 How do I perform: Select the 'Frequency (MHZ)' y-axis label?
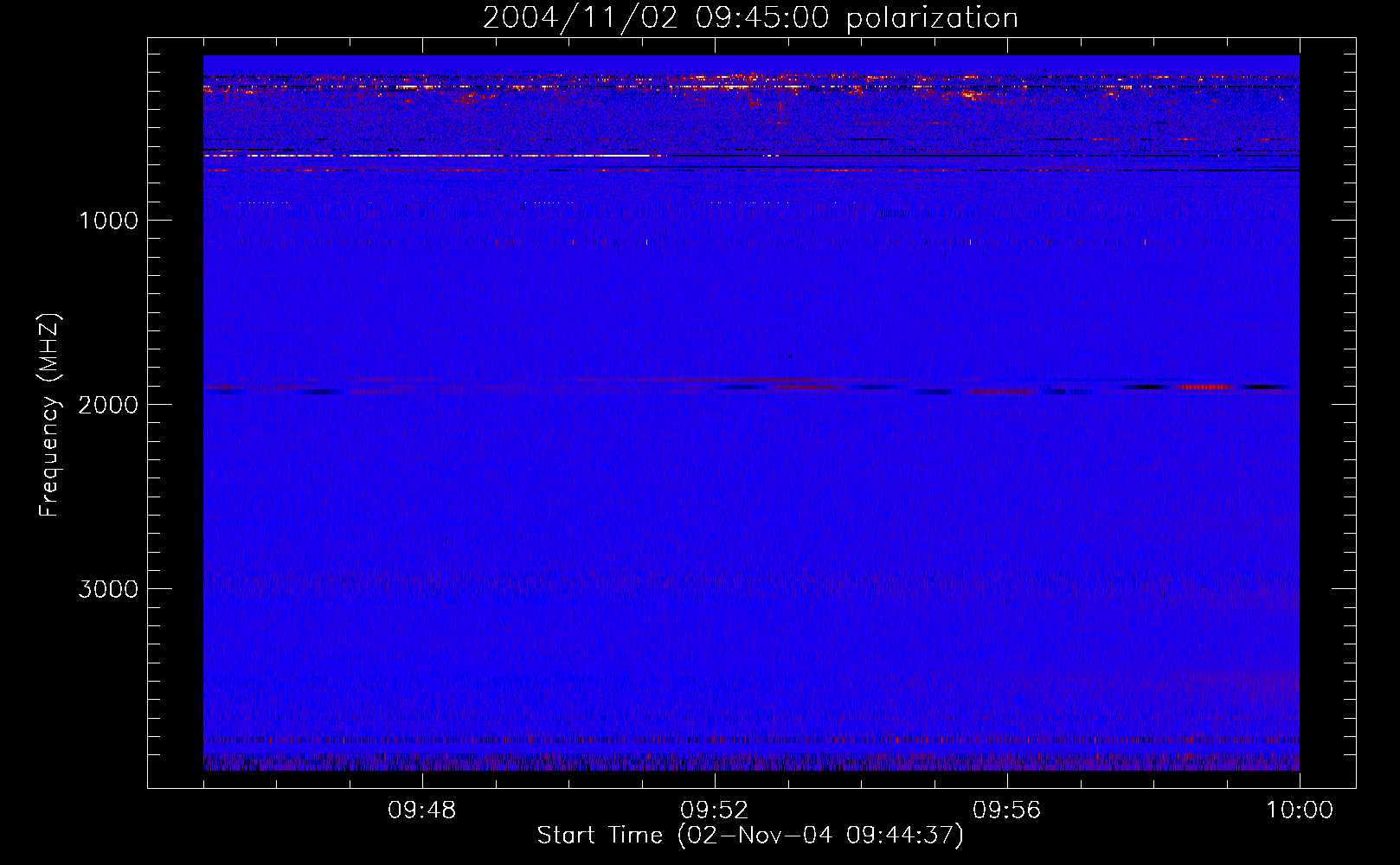tap(50, 415)
